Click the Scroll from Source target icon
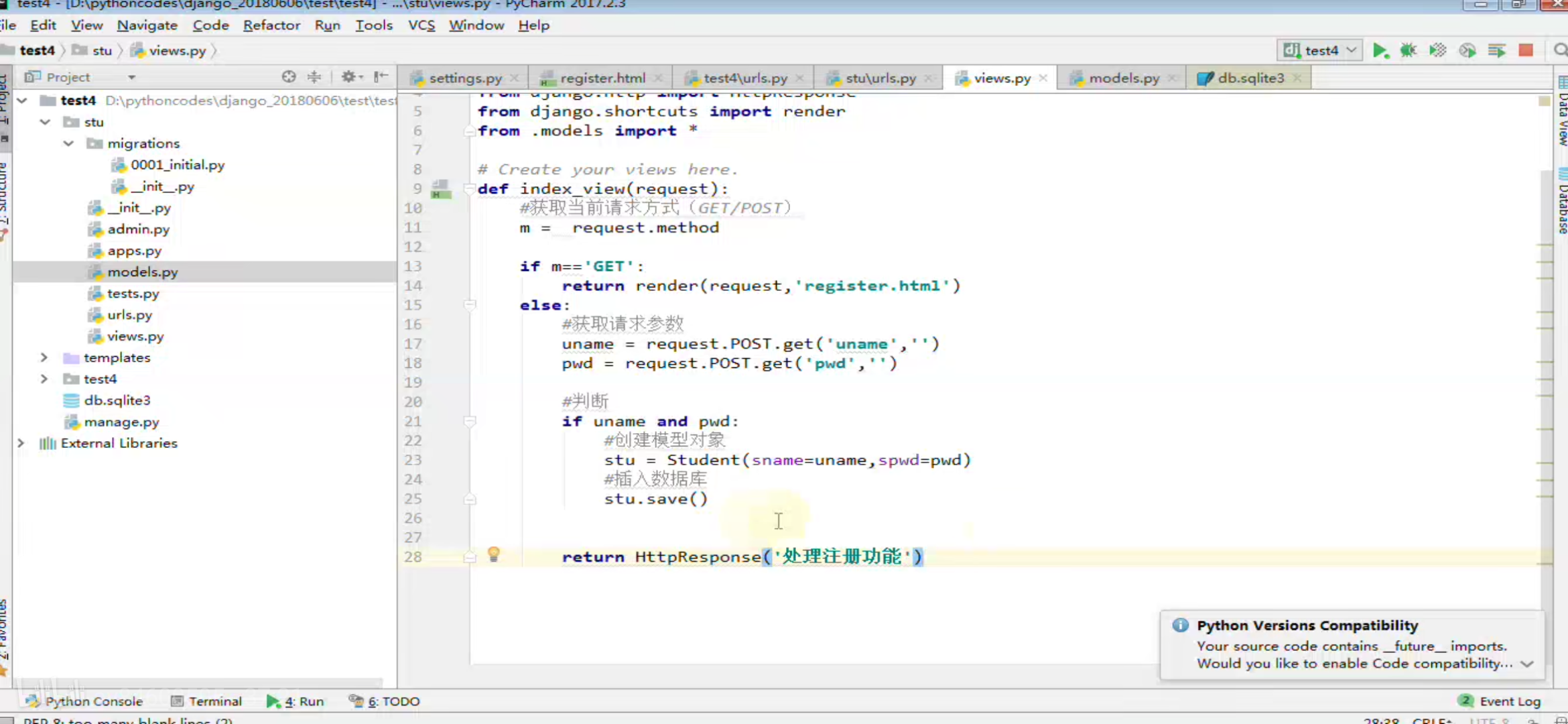The image size is (1568, 724). (288, 76)
